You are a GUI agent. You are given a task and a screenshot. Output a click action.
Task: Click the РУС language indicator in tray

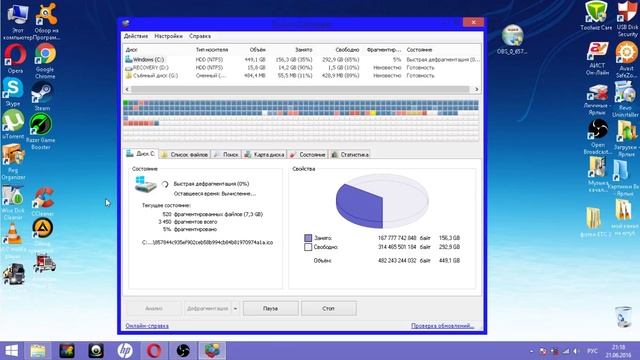(x=592, y=351)
